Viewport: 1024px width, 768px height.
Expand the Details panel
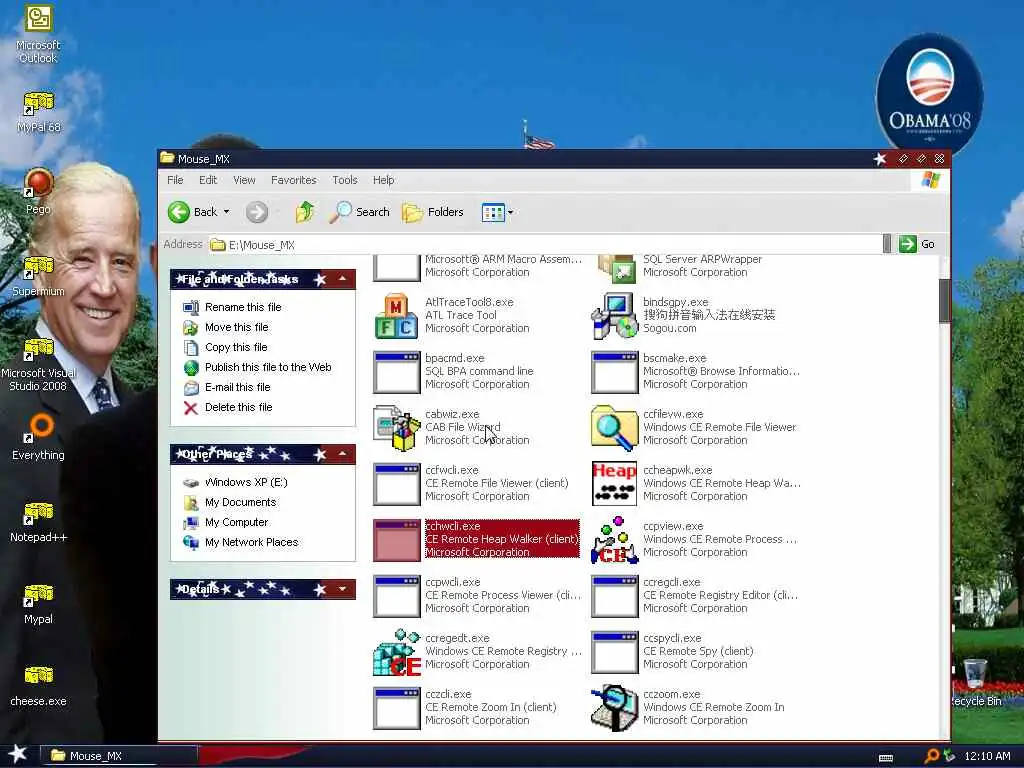point(342,589)
